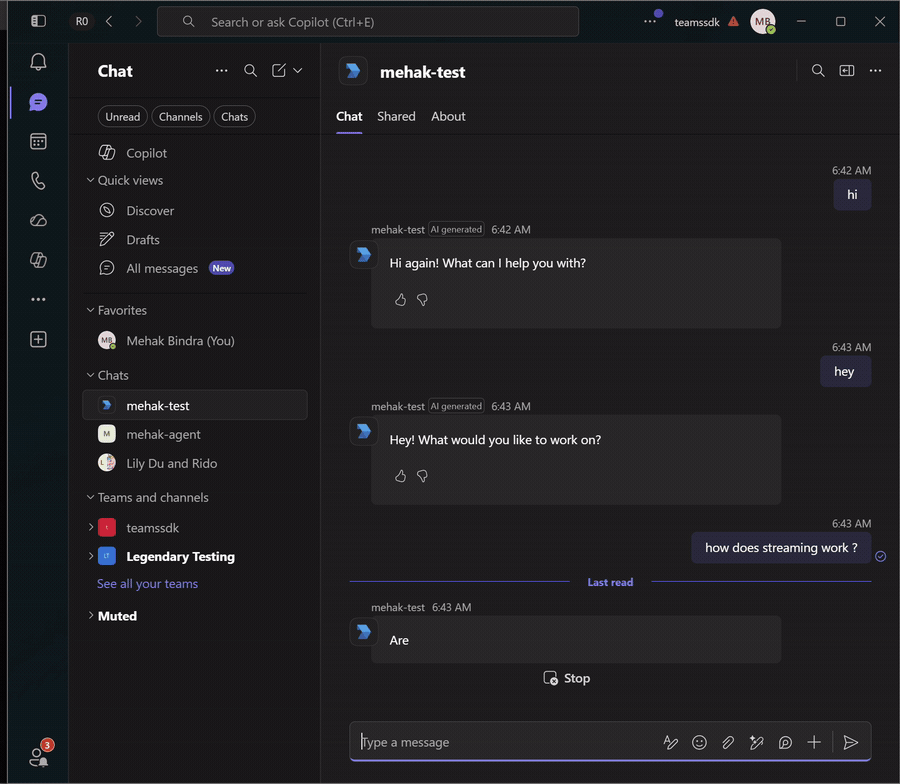This screenshot has height=784, width=900.
Task: Open the Chat icon in left rail
Action: pos(38,102)
